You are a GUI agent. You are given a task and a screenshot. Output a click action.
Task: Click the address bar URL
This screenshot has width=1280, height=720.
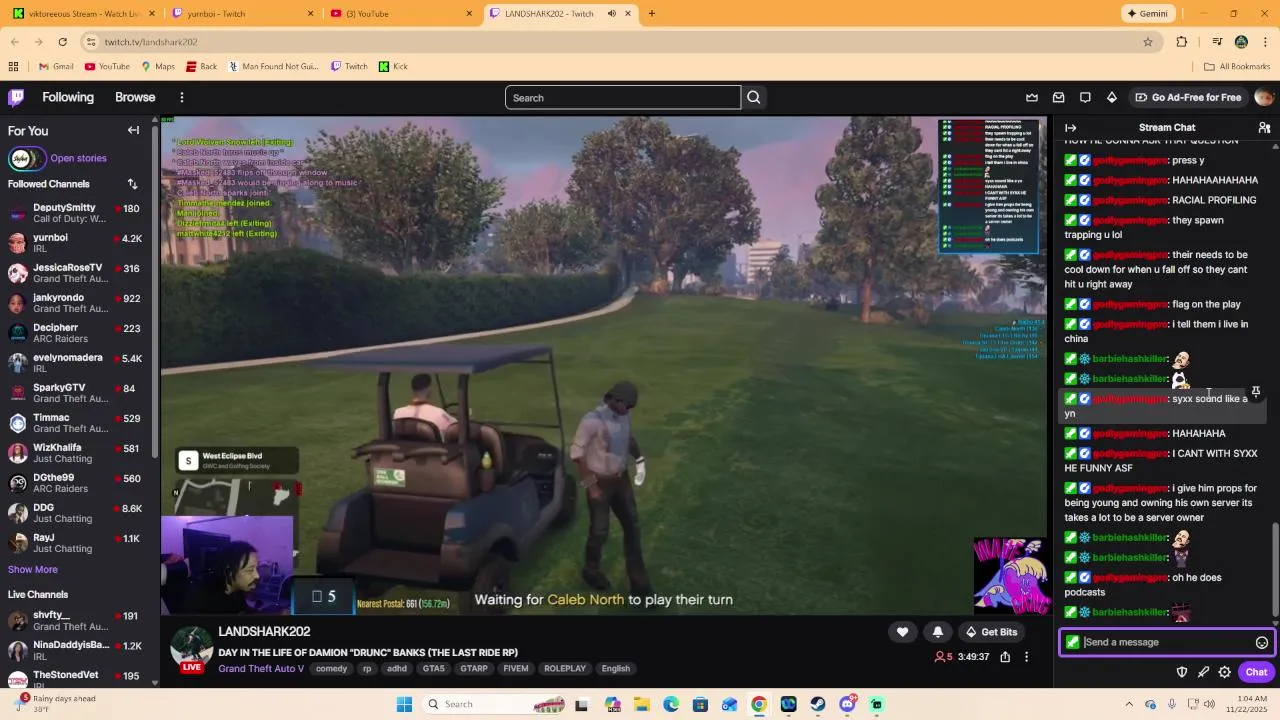pos(151,42)
